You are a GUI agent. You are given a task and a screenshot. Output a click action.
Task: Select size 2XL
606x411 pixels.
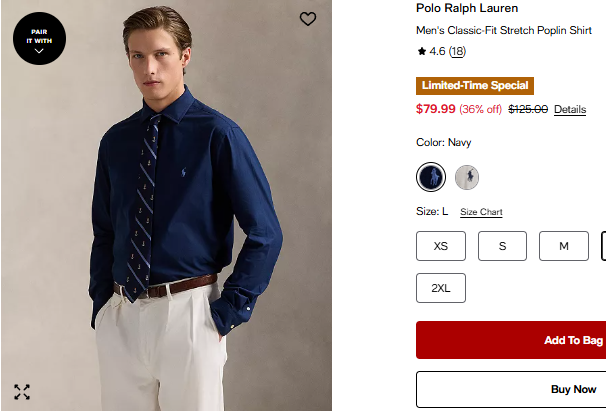pos(441,288)
